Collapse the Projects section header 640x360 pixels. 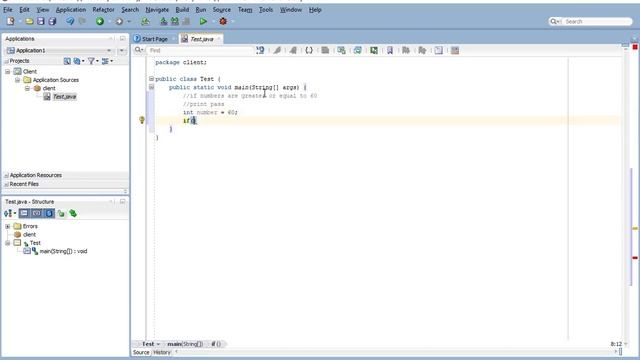coord(7,61)
